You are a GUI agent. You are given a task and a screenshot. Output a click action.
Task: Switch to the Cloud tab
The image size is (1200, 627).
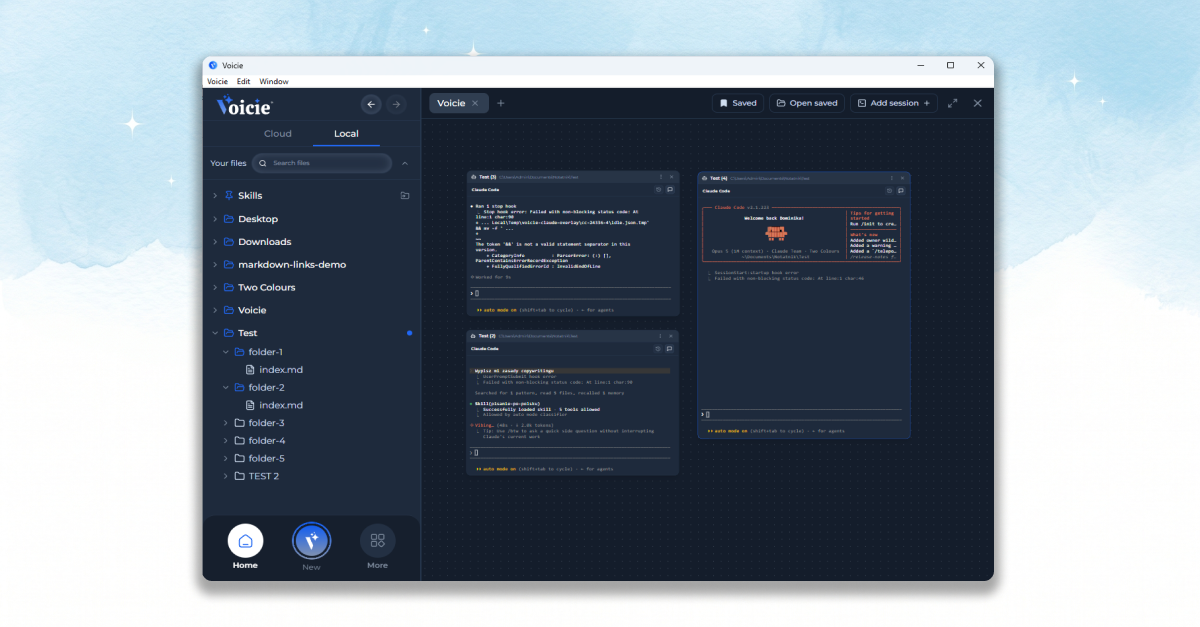coord(278,134)
